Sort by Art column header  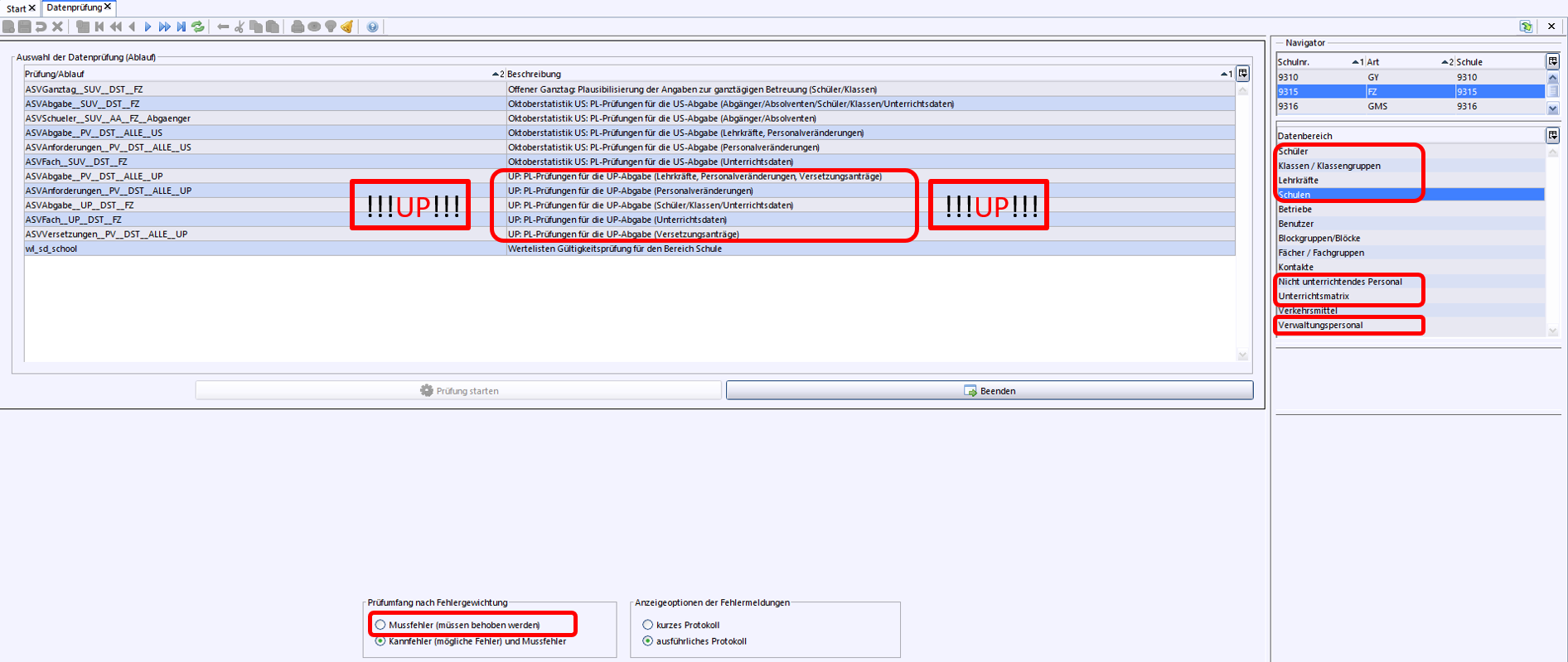coord(1411,61)
